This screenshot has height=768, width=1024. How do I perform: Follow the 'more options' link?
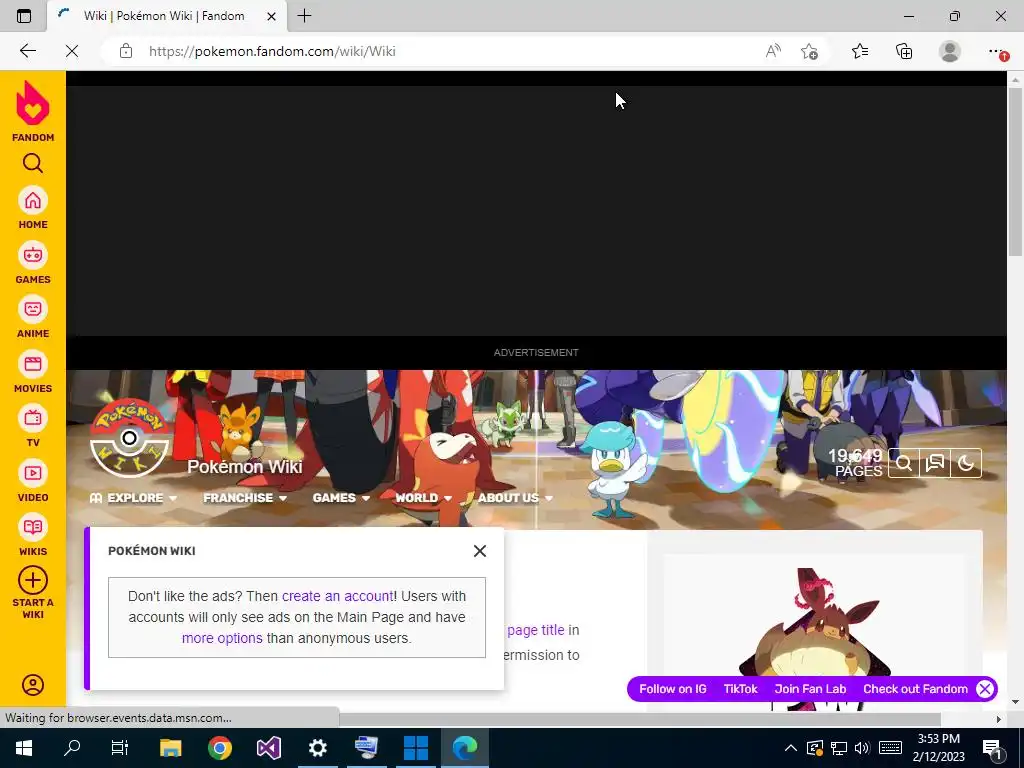coord(222,638)
